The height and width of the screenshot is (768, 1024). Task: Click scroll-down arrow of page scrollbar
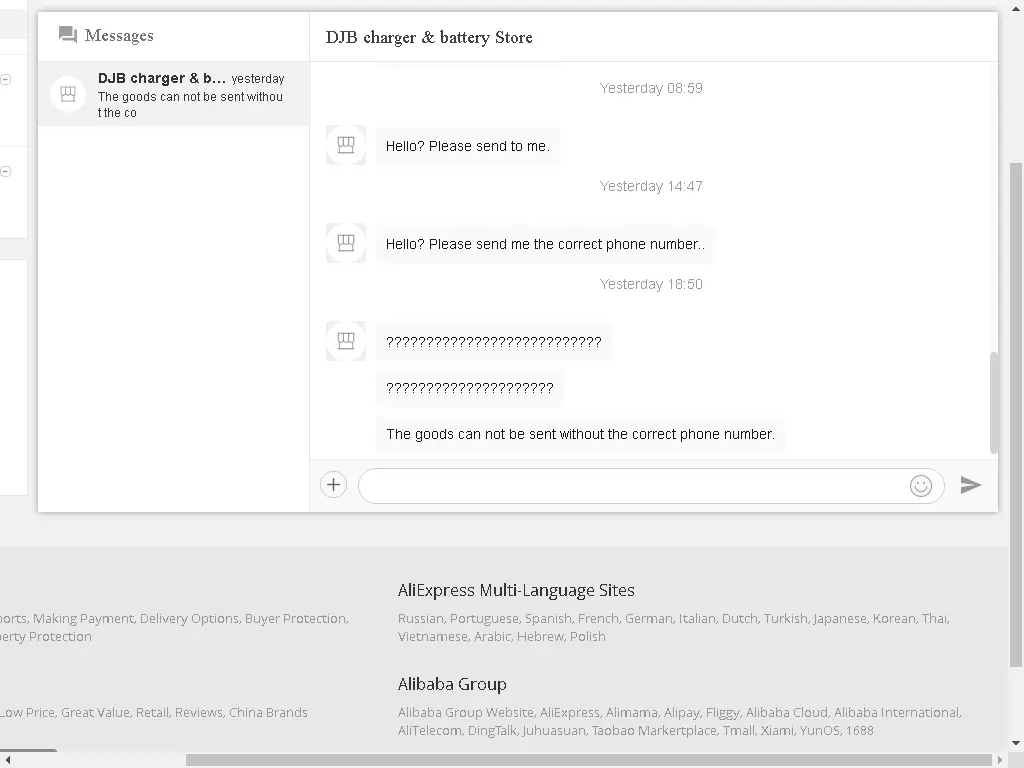(x=1016, y=743)
